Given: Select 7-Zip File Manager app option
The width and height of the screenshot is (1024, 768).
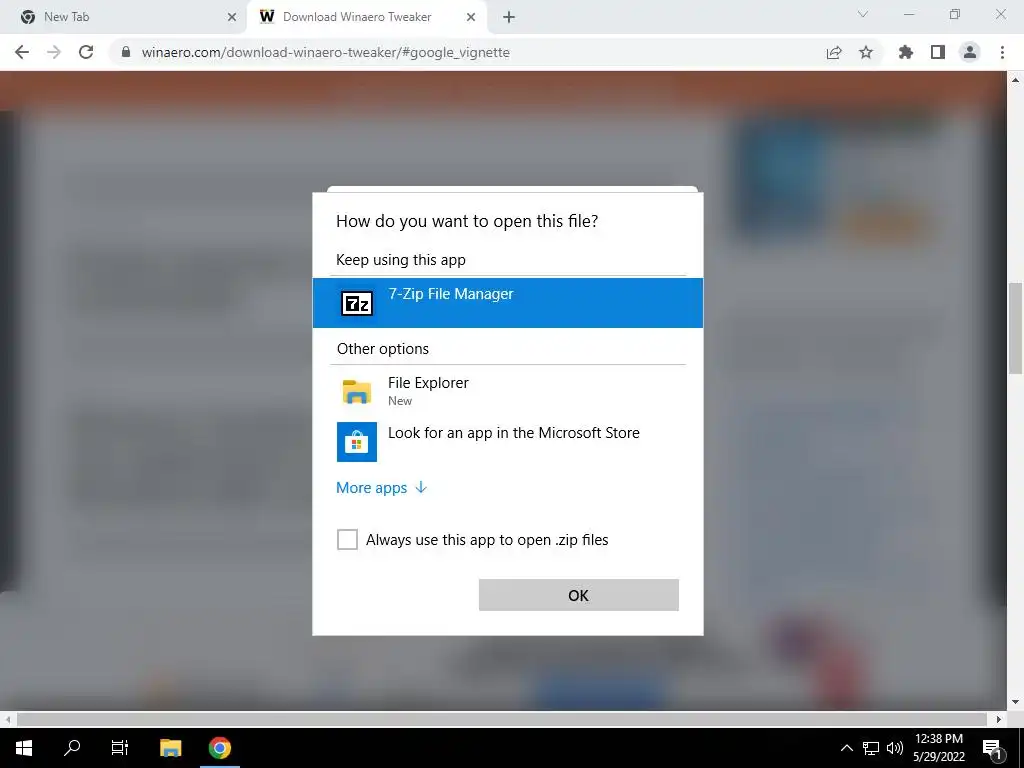Looking at the screenshot, I should (507, 303).
